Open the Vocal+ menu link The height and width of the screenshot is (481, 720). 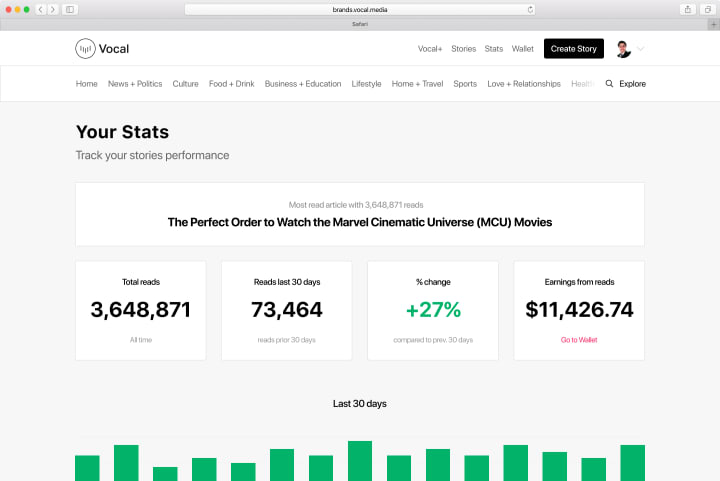click(x=430, y=49)
